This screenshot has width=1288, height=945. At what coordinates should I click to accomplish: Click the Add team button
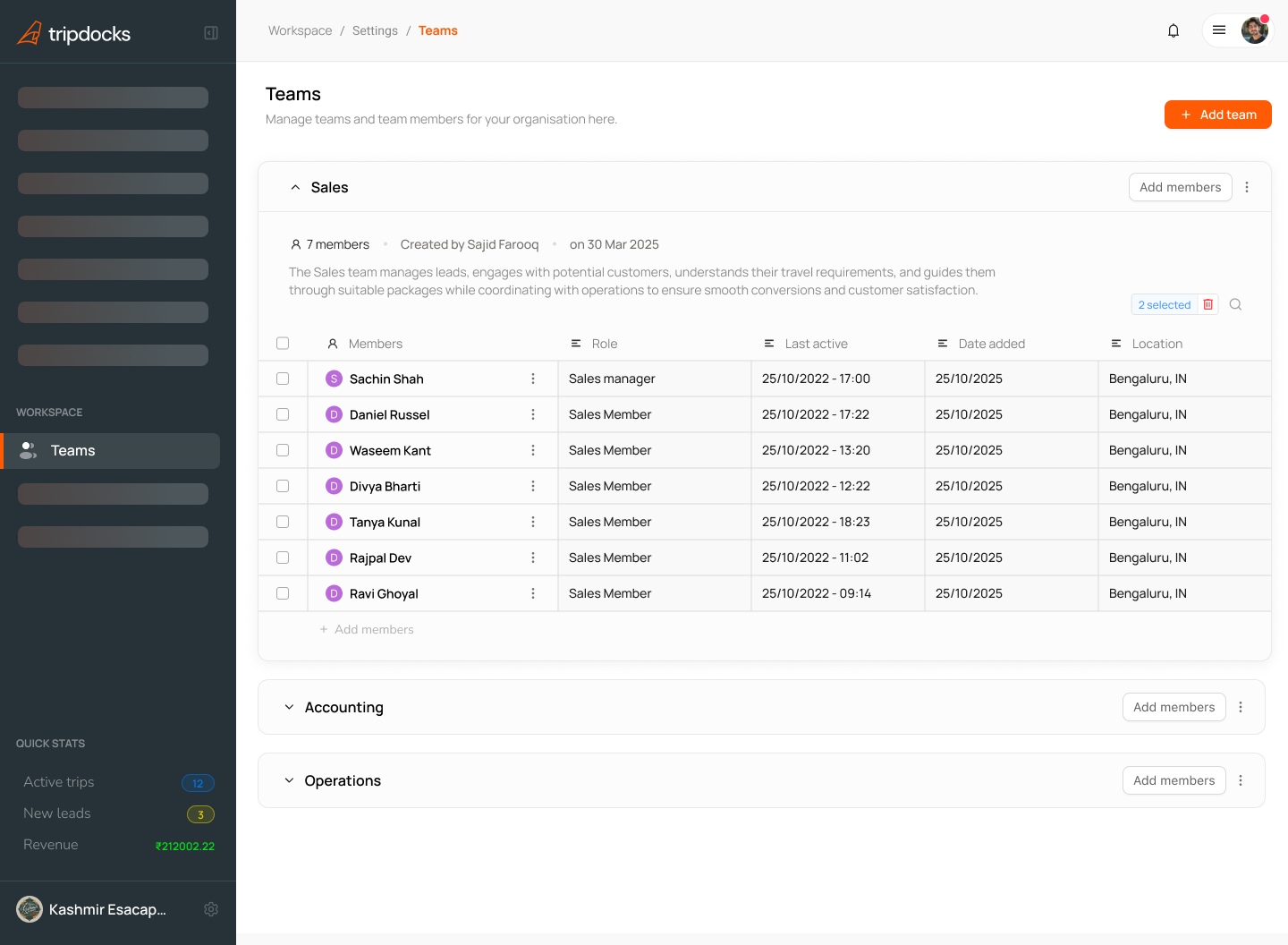point(1217,115)
